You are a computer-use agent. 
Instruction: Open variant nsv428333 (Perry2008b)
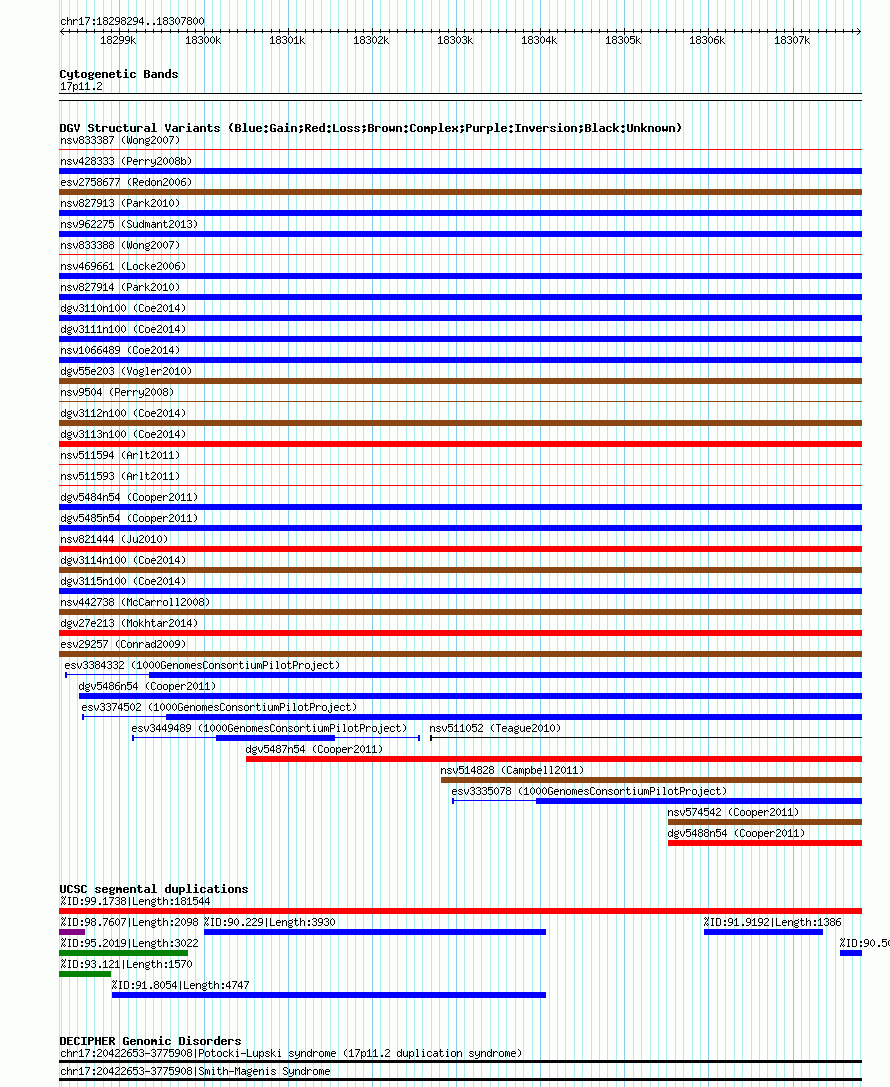126,161
